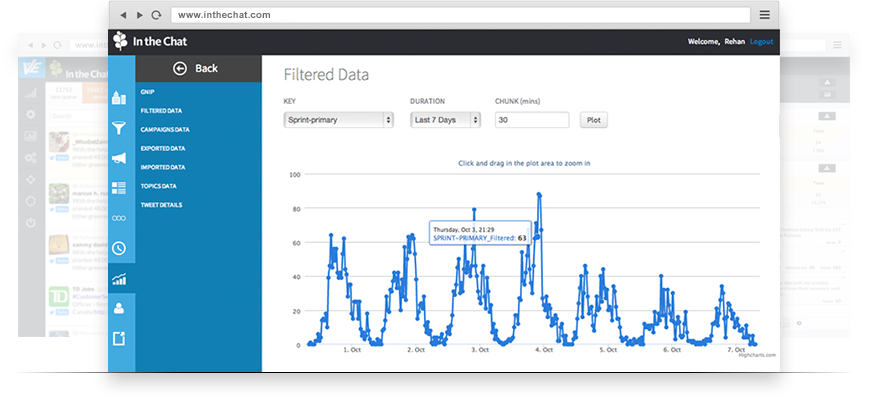Open the buildings icon in blue sidebar
Screen dimensions: 875x400
pyautogui.click(x=119, y=97)
